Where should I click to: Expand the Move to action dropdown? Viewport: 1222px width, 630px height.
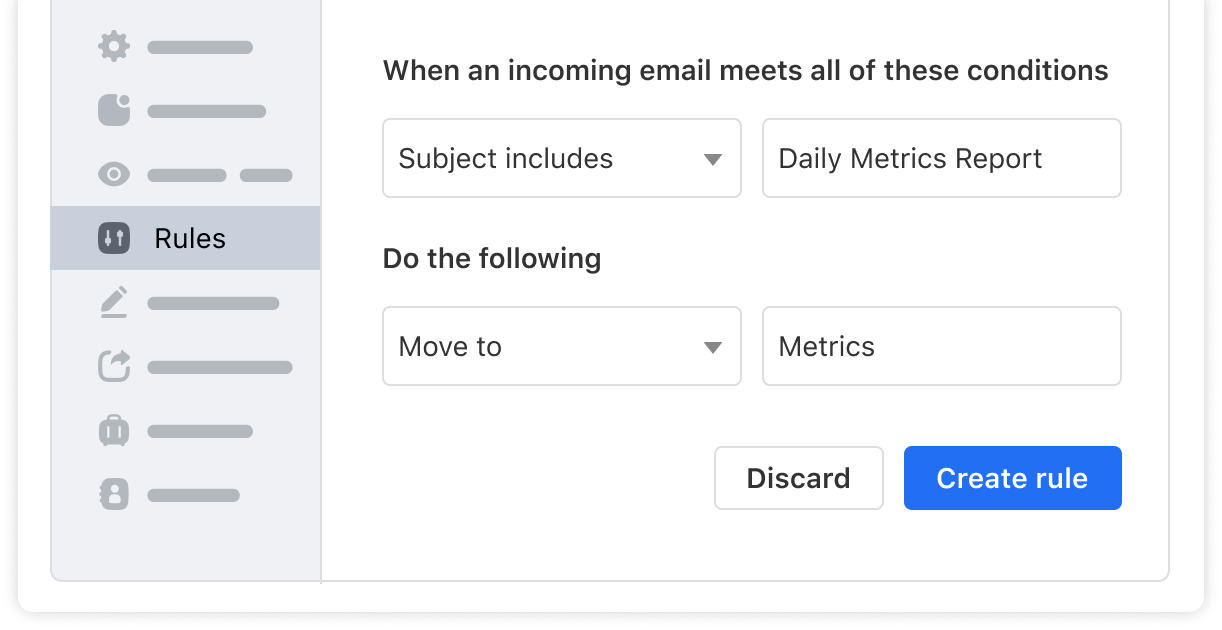[561, 346]
